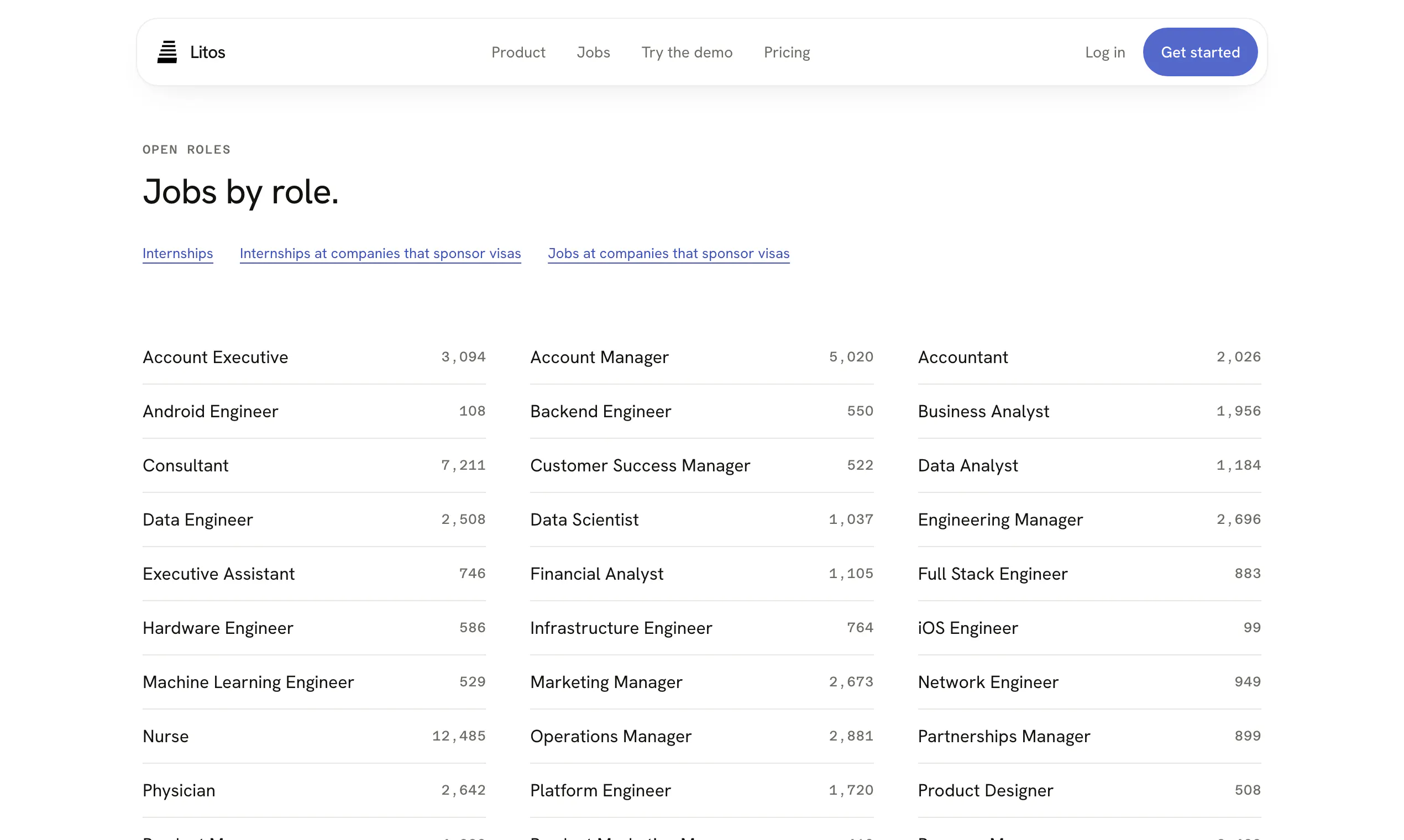
Task: Select the Account Manager role
Action: click(701, 357)
